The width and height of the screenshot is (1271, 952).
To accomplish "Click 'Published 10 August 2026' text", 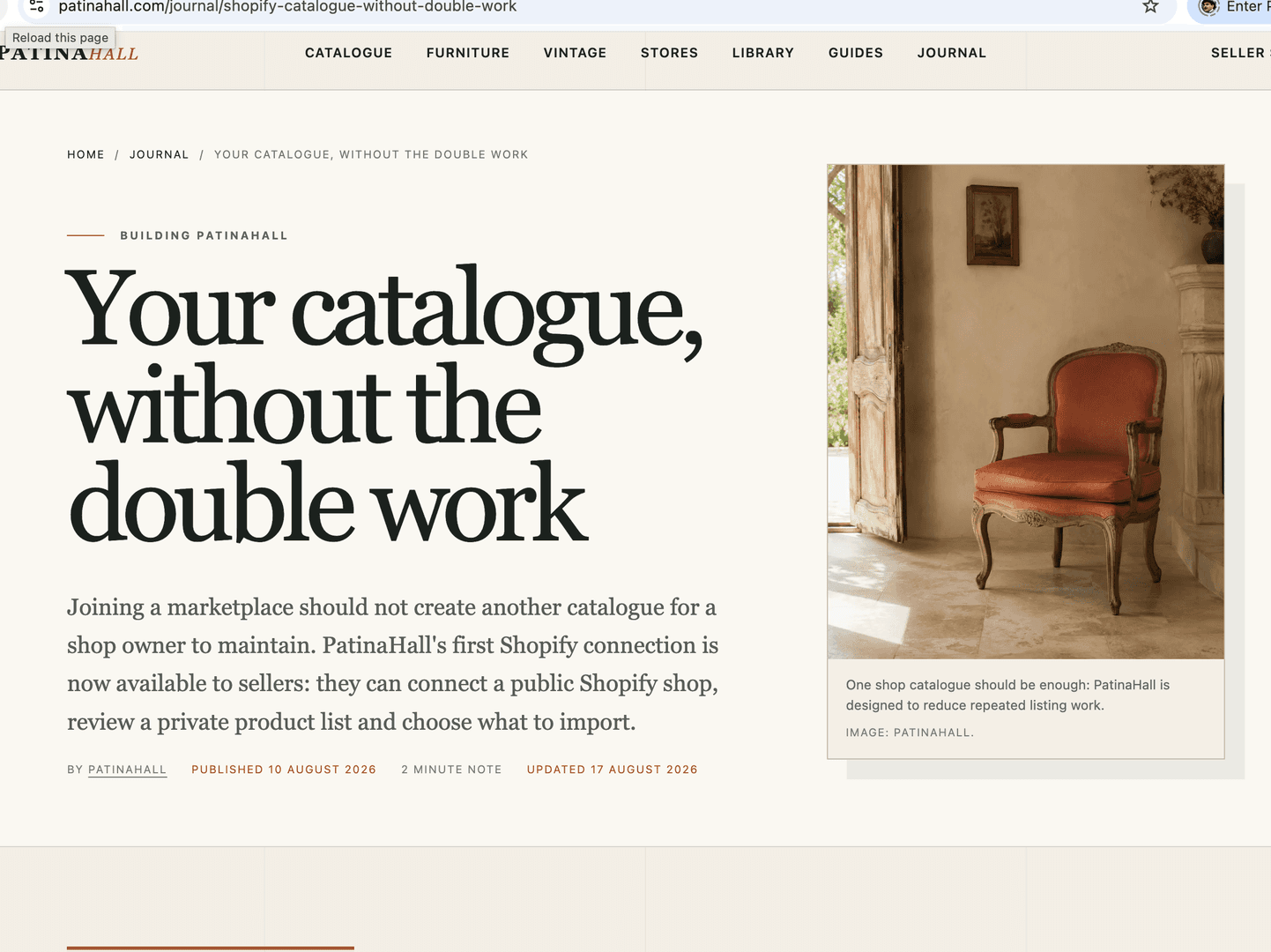I will [x=284, y=770].
